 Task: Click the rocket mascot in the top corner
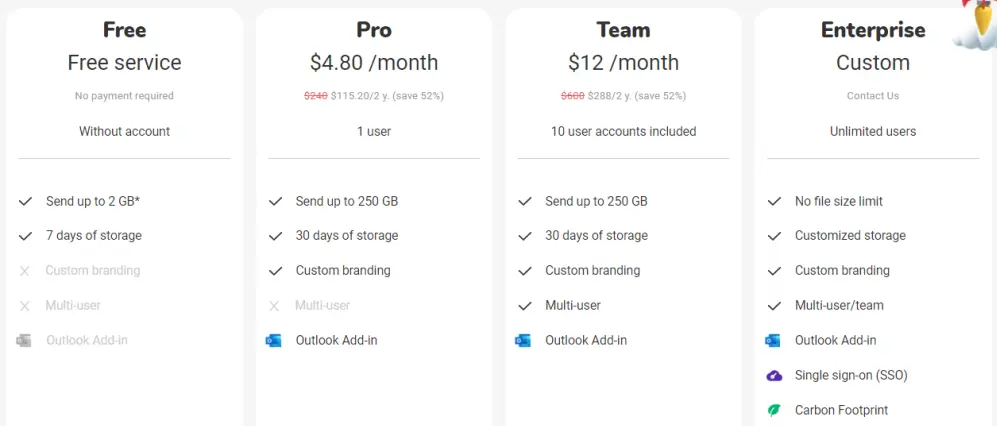coord(976,24)
